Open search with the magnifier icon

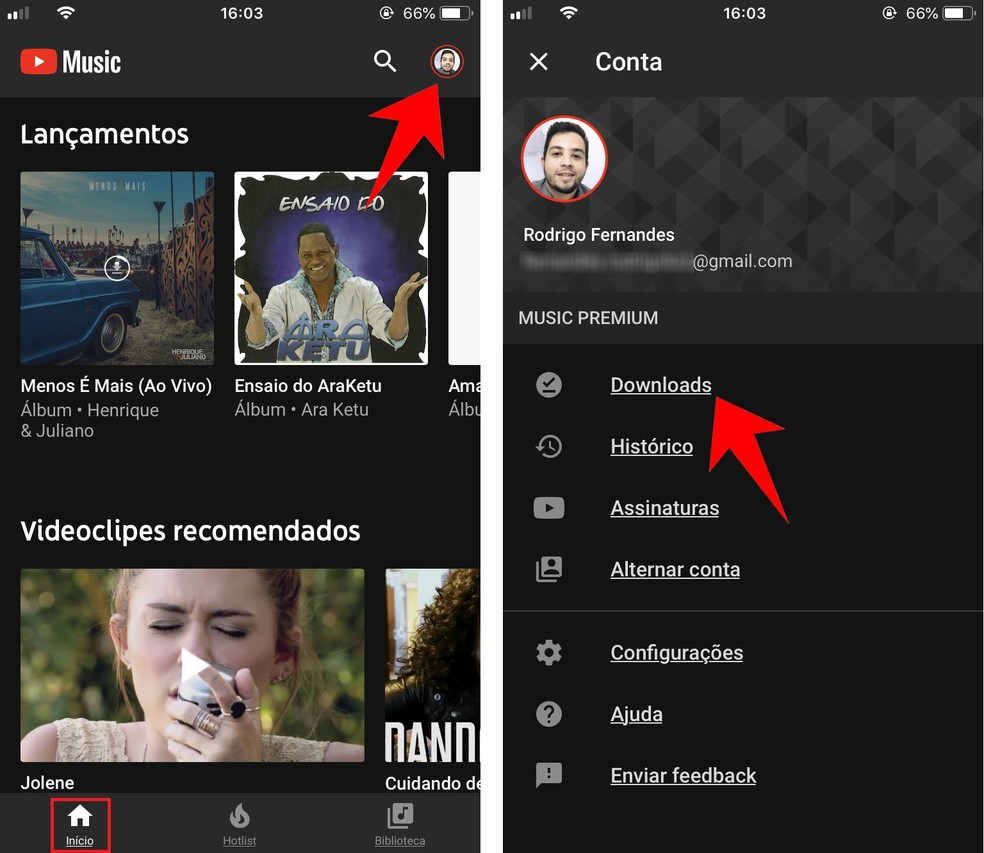click(x=385, y=62)
